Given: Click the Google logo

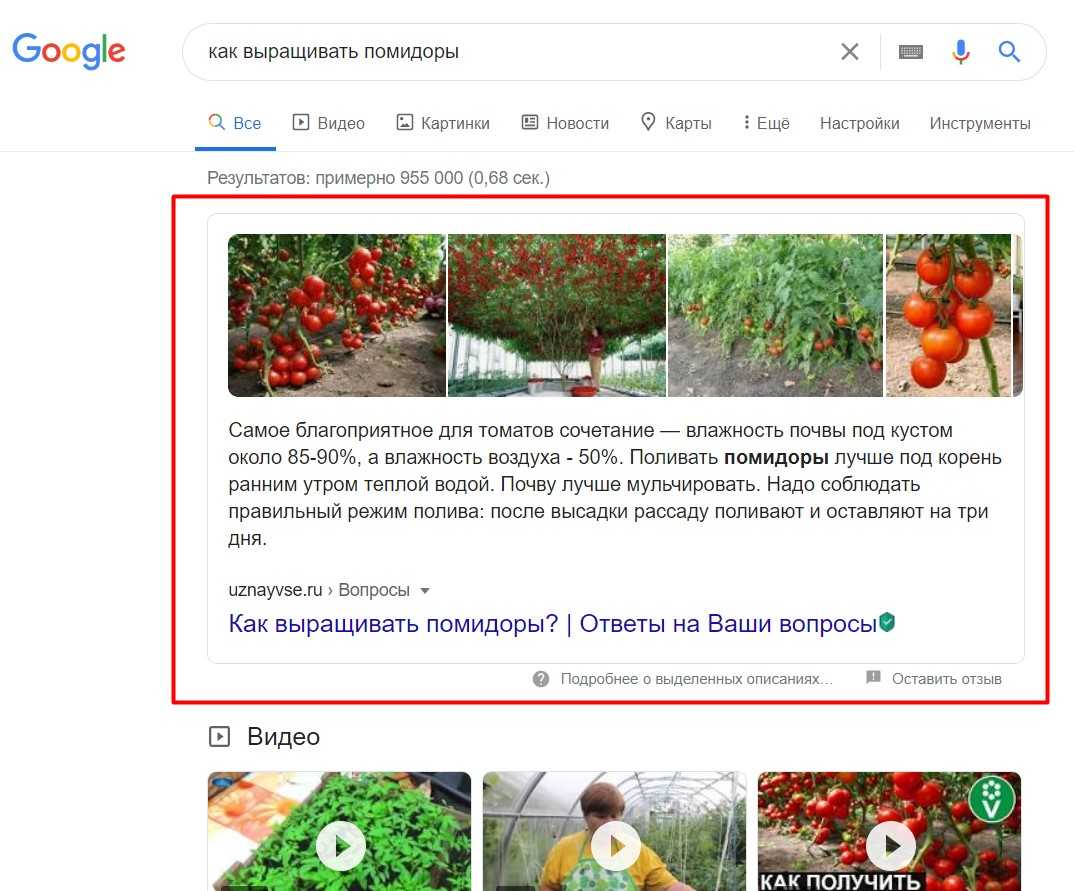Looking at the screenshot, I should [69, 50].
